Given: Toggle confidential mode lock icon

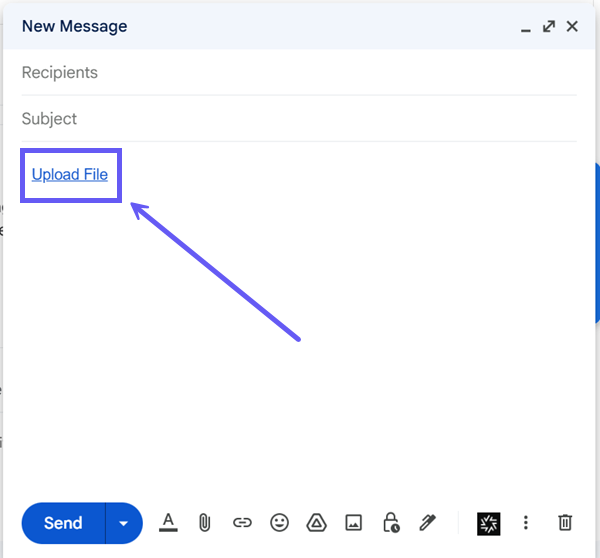Looking at the screenshot, I should pos(391,523).
